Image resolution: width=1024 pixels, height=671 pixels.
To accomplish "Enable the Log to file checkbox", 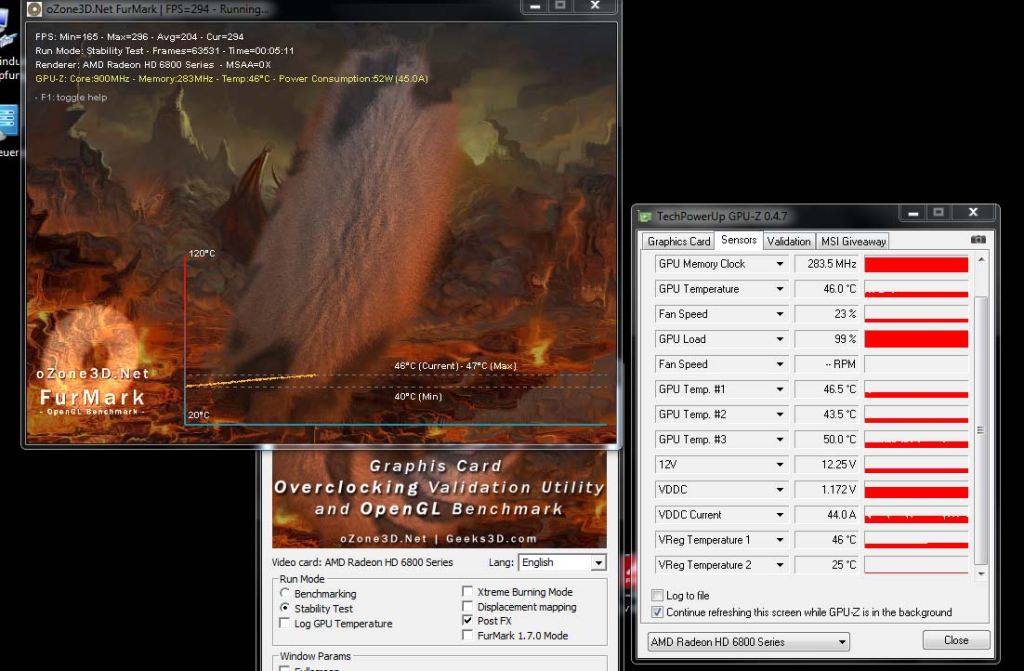I will 657,595.
